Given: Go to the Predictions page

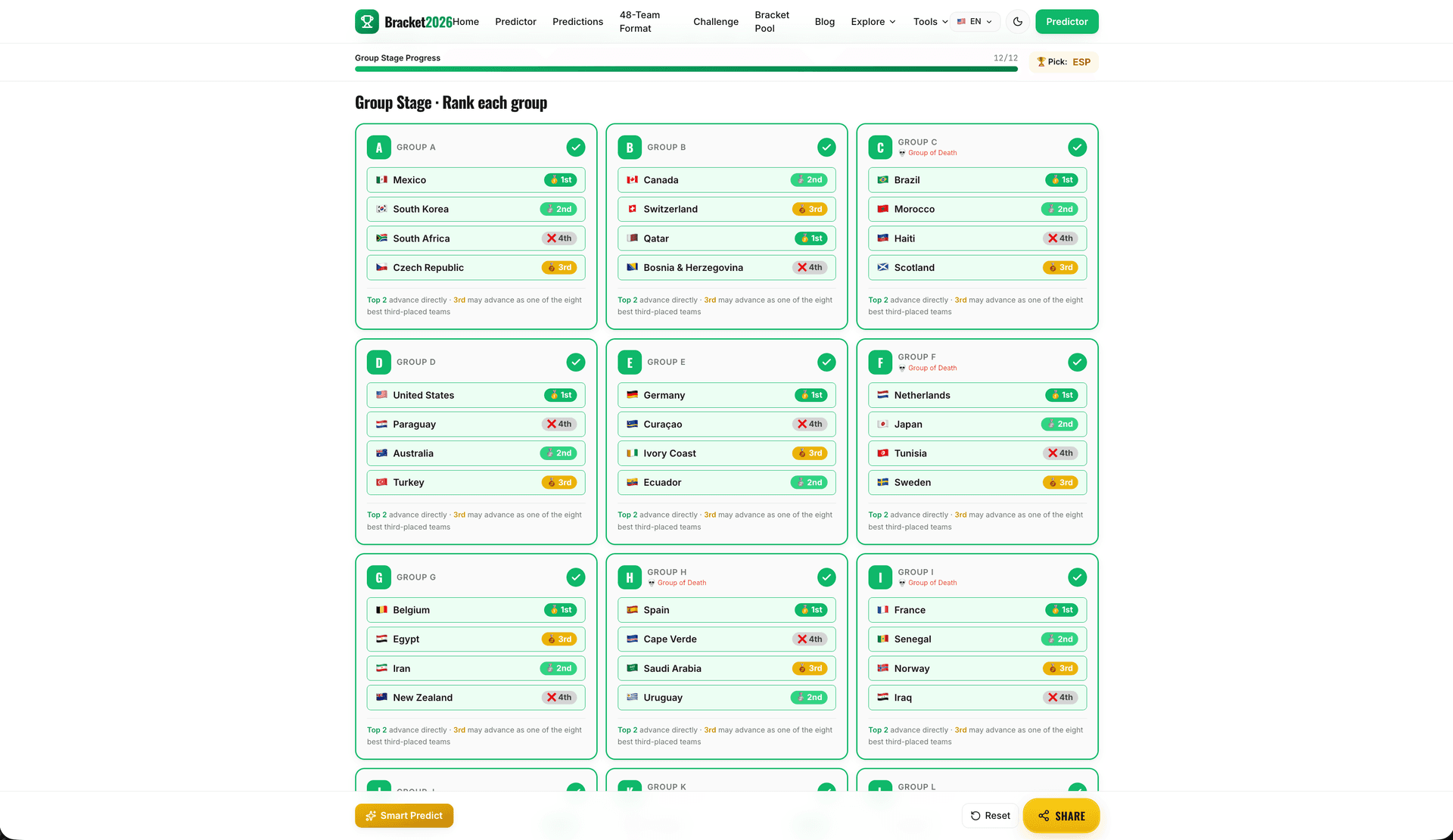Looking at the screenshot, I should pos(577,22).
